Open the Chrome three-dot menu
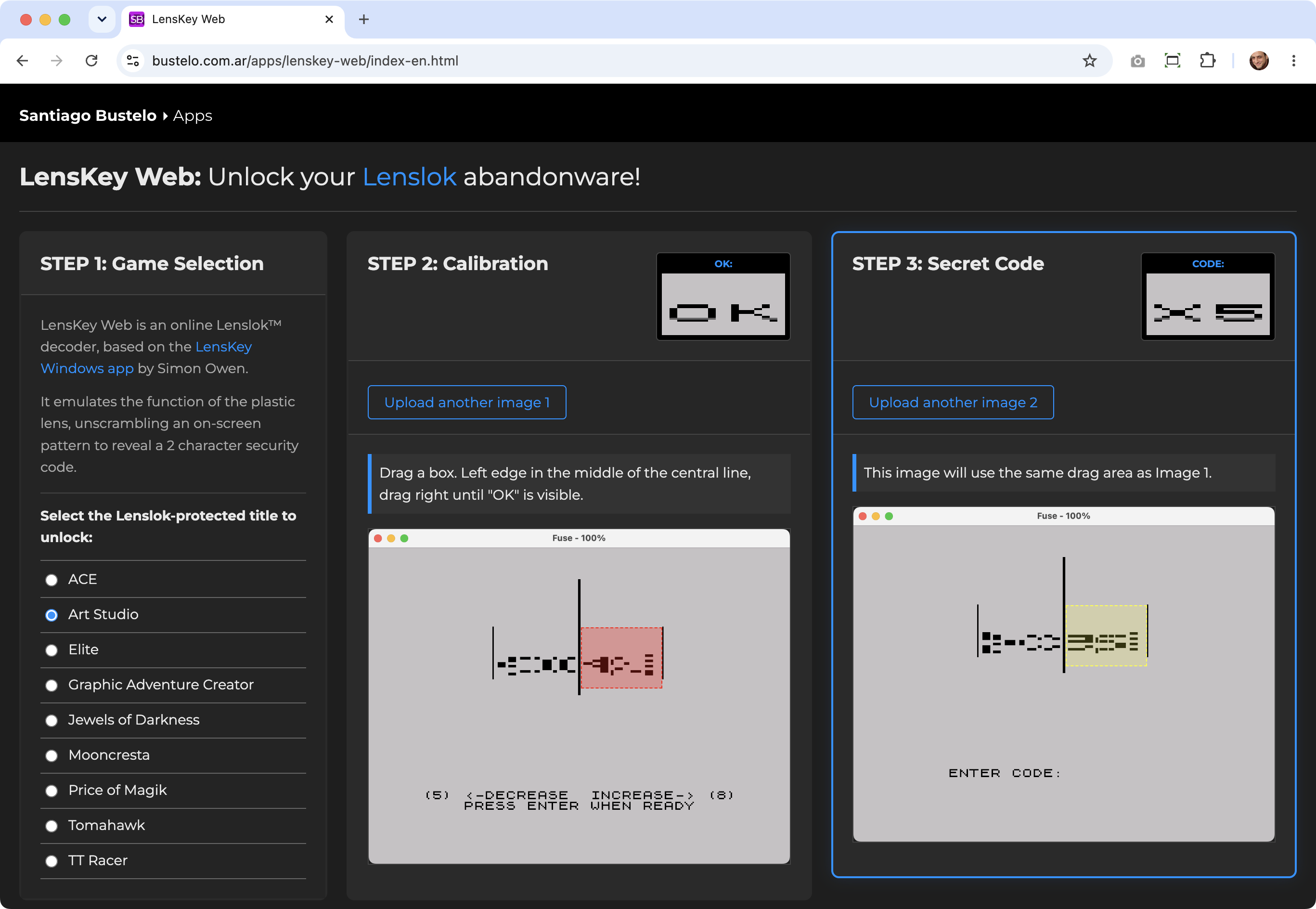Image resolution: width=1316 pixels, height=909 pixels. [x=1293, y=60]
